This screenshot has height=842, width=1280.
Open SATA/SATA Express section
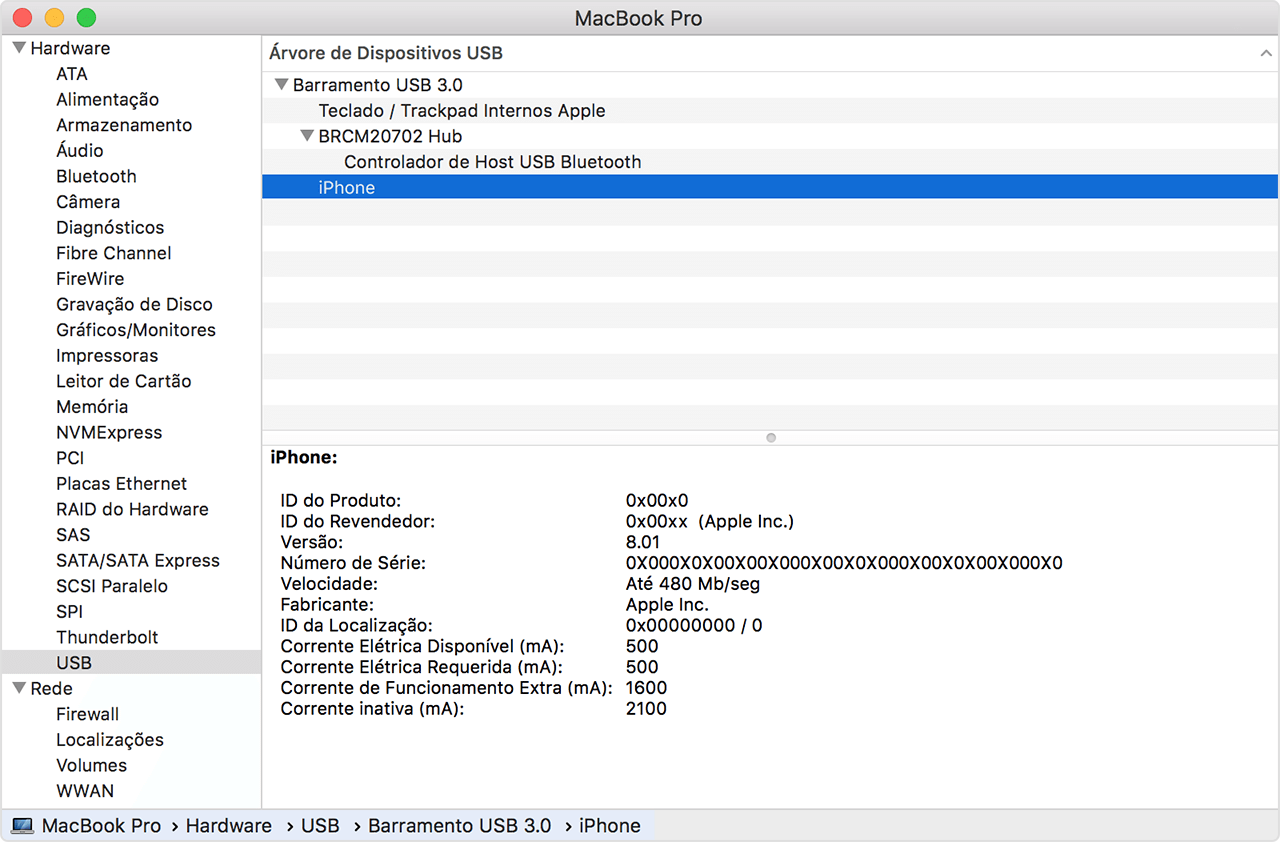(138, 561)
